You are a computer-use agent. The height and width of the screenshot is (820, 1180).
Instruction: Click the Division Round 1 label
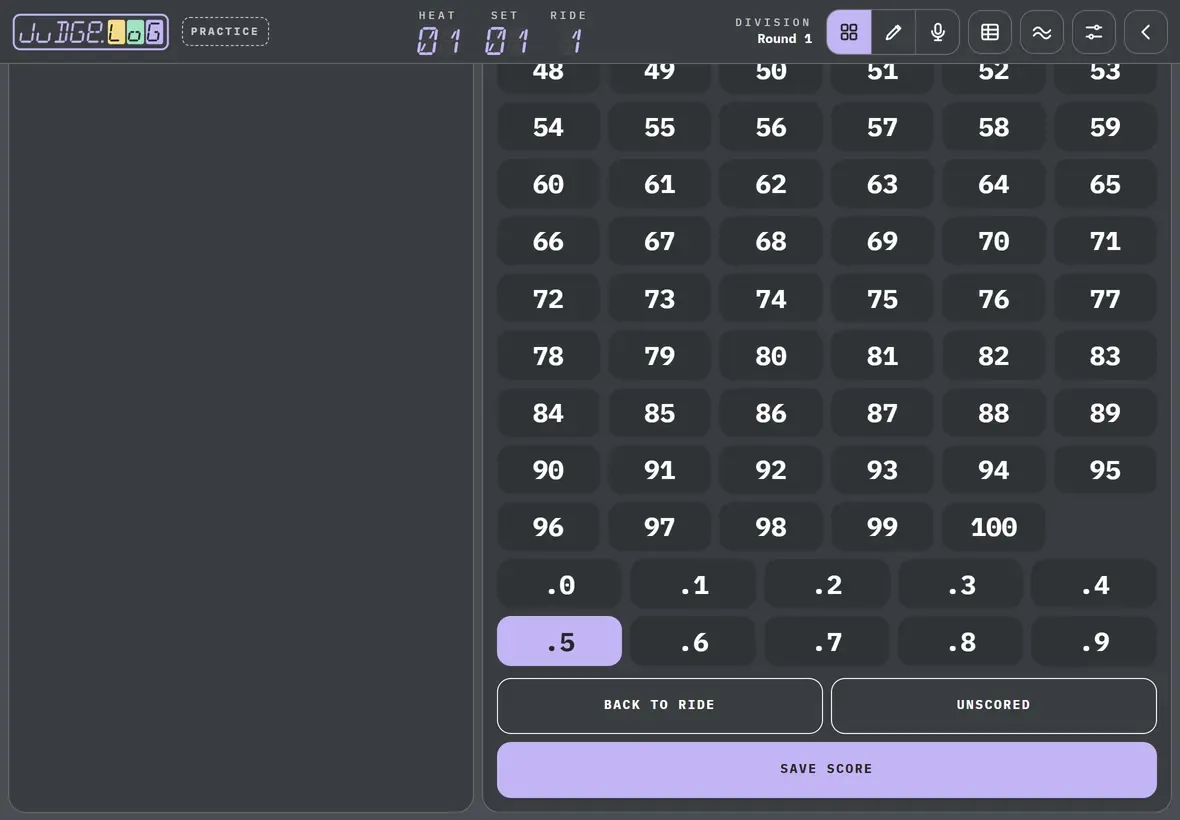(774, 31)
